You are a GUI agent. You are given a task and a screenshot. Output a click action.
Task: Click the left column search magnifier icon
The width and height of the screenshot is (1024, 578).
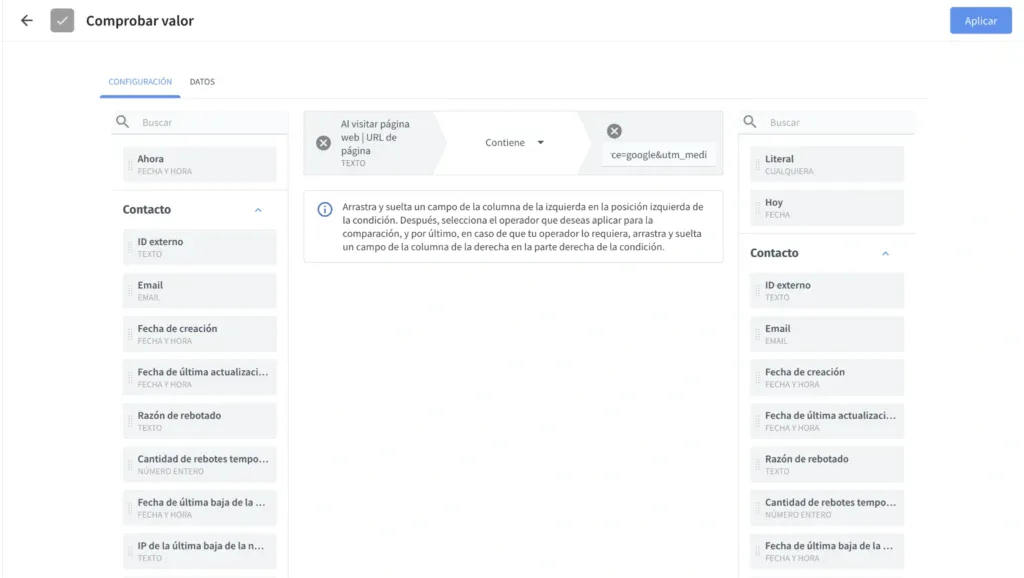[122, 121]
